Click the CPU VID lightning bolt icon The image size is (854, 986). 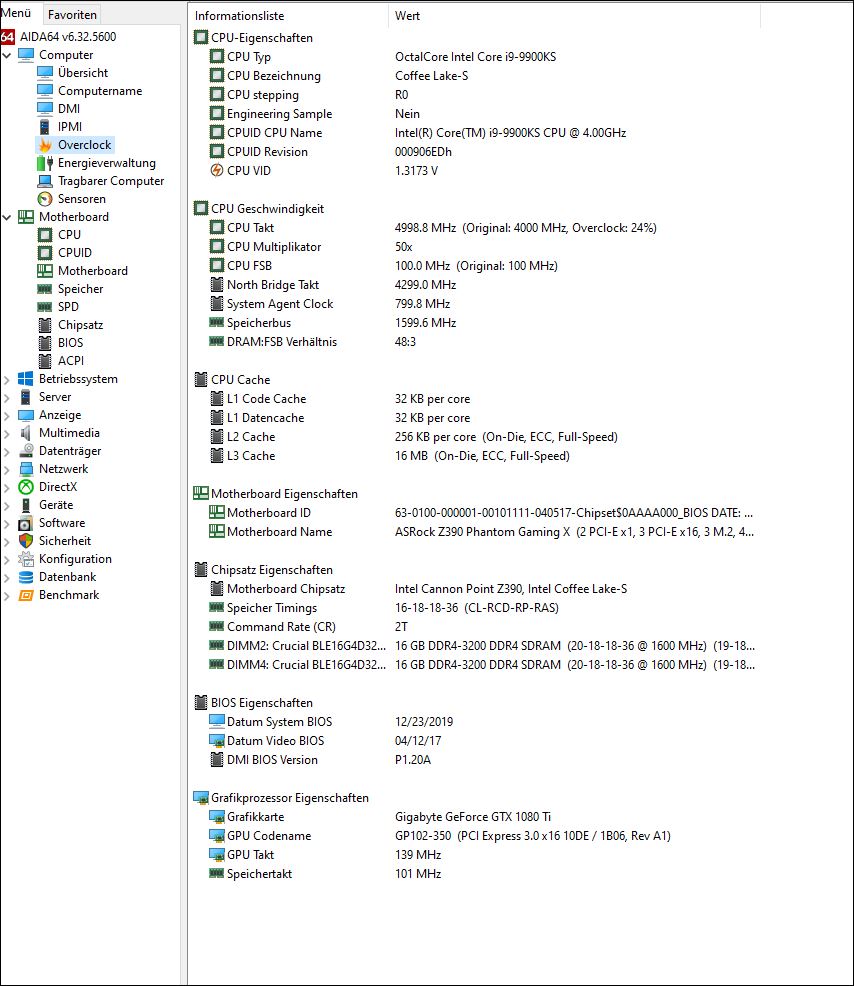[216, 170]
